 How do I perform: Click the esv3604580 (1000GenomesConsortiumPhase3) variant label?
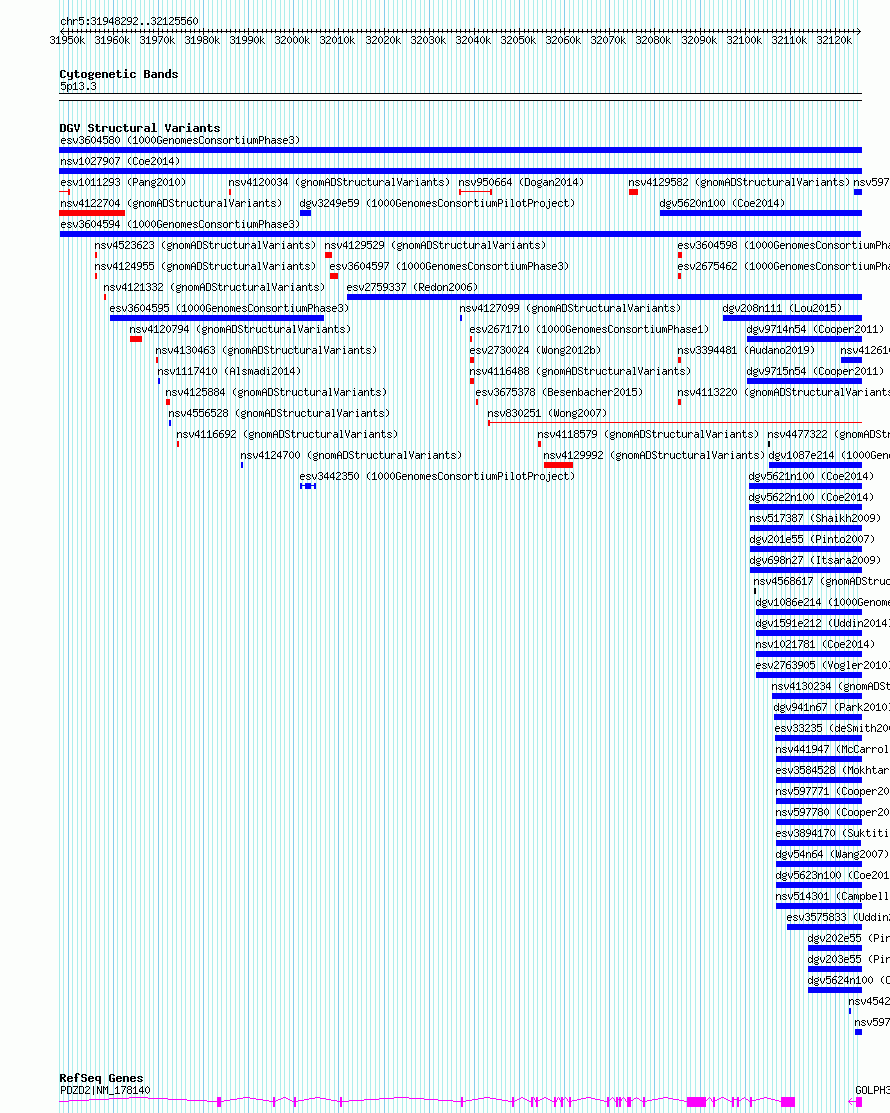(180, 141)
